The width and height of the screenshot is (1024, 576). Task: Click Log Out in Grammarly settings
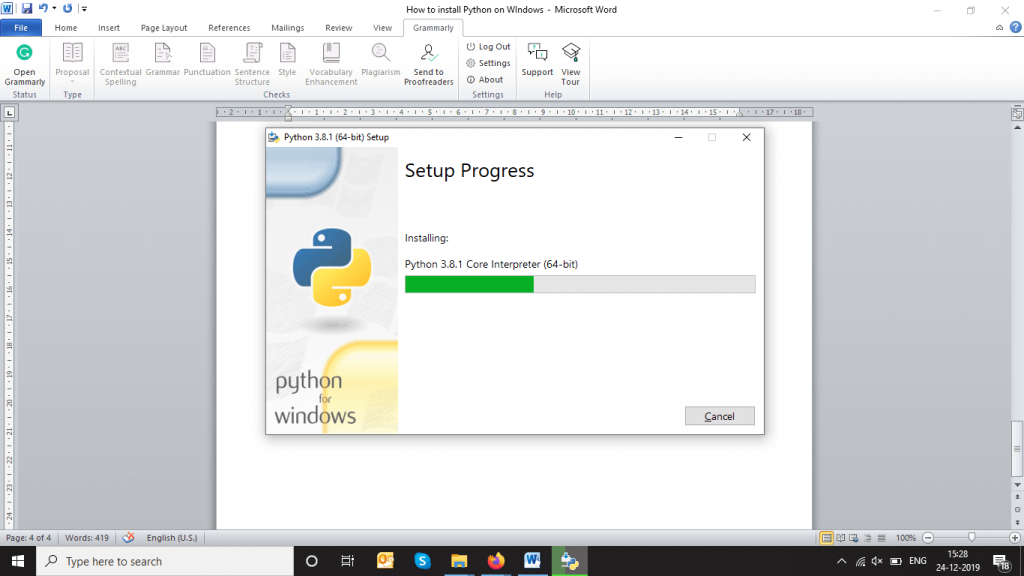[488, 47]
